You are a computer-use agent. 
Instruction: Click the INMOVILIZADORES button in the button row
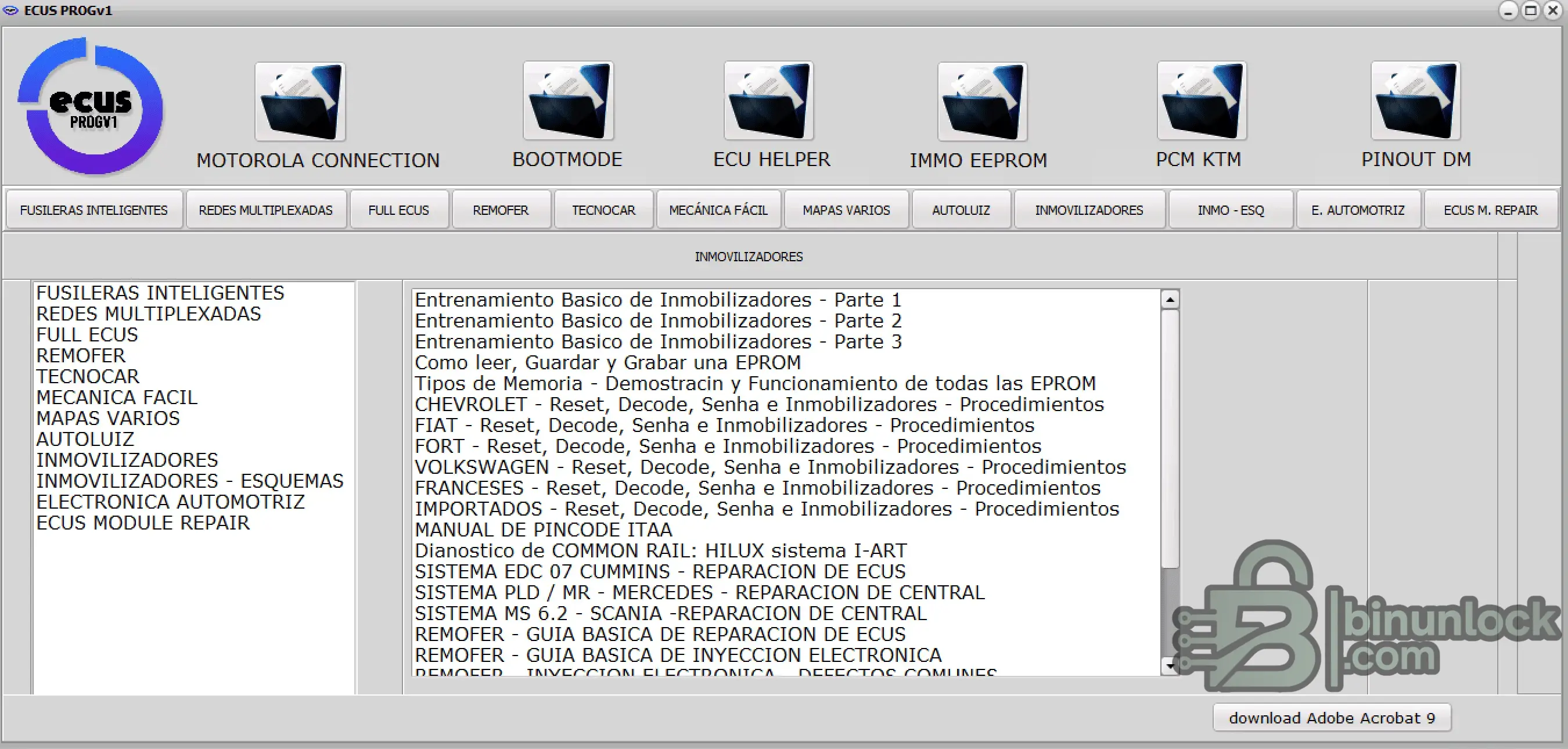click(1089, 210)
